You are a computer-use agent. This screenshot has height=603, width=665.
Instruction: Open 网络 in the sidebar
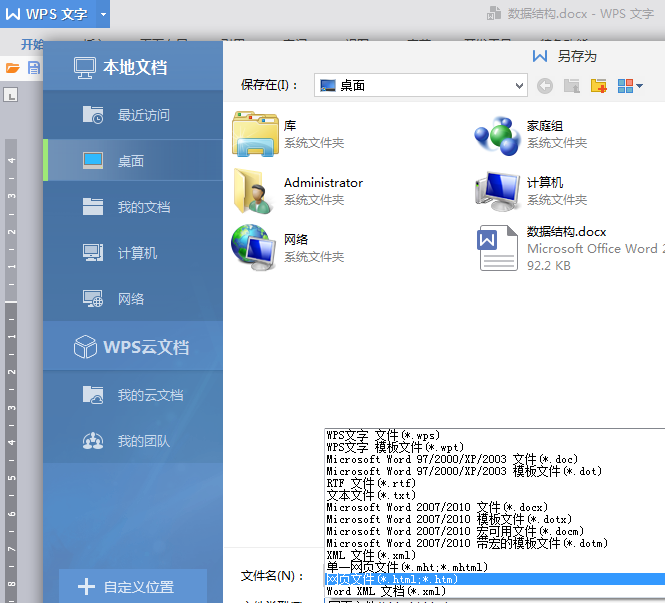(133, 299)
